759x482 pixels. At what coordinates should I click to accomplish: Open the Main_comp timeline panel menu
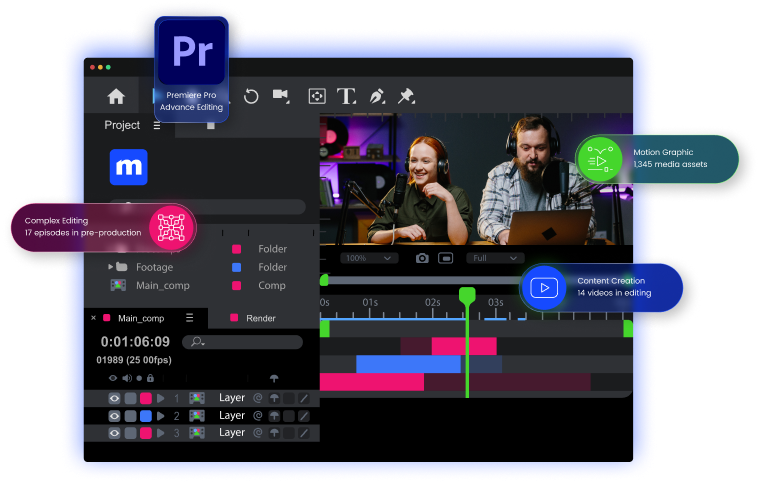pyautogui.click(x=189, y=318)
